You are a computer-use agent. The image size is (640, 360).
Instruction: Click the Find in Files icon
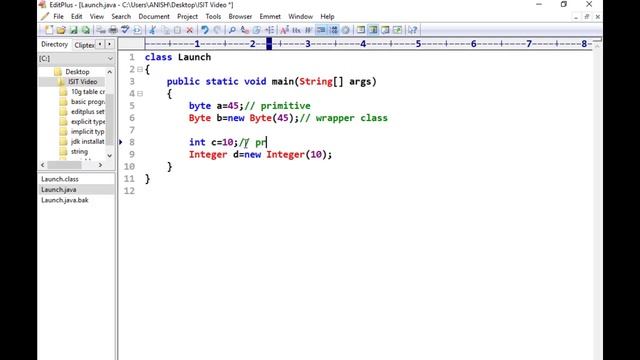tap(257, 30)
